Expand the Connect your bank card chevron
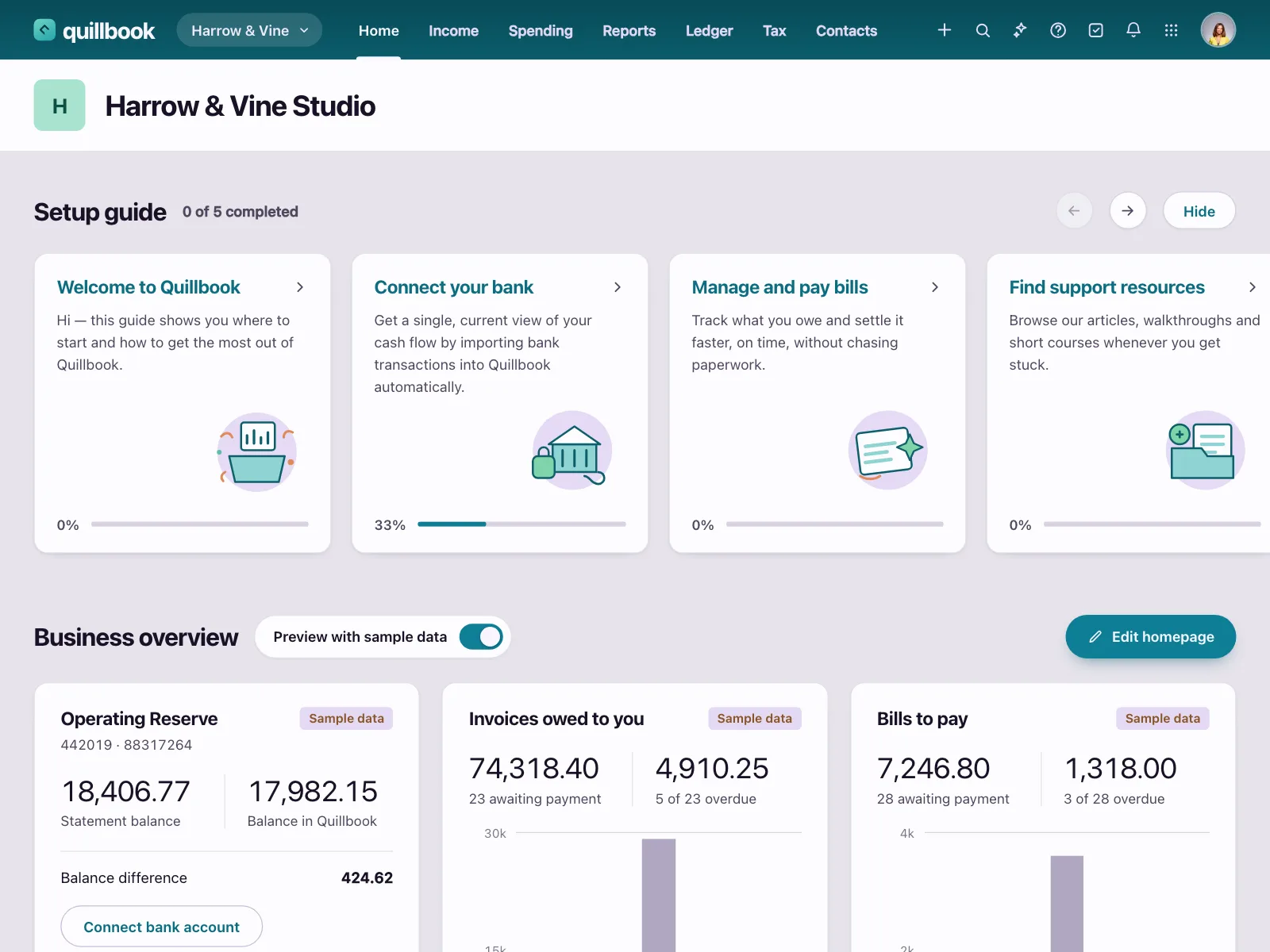The height and width of the screenshot is (952, 1270). tap(618, 287)
